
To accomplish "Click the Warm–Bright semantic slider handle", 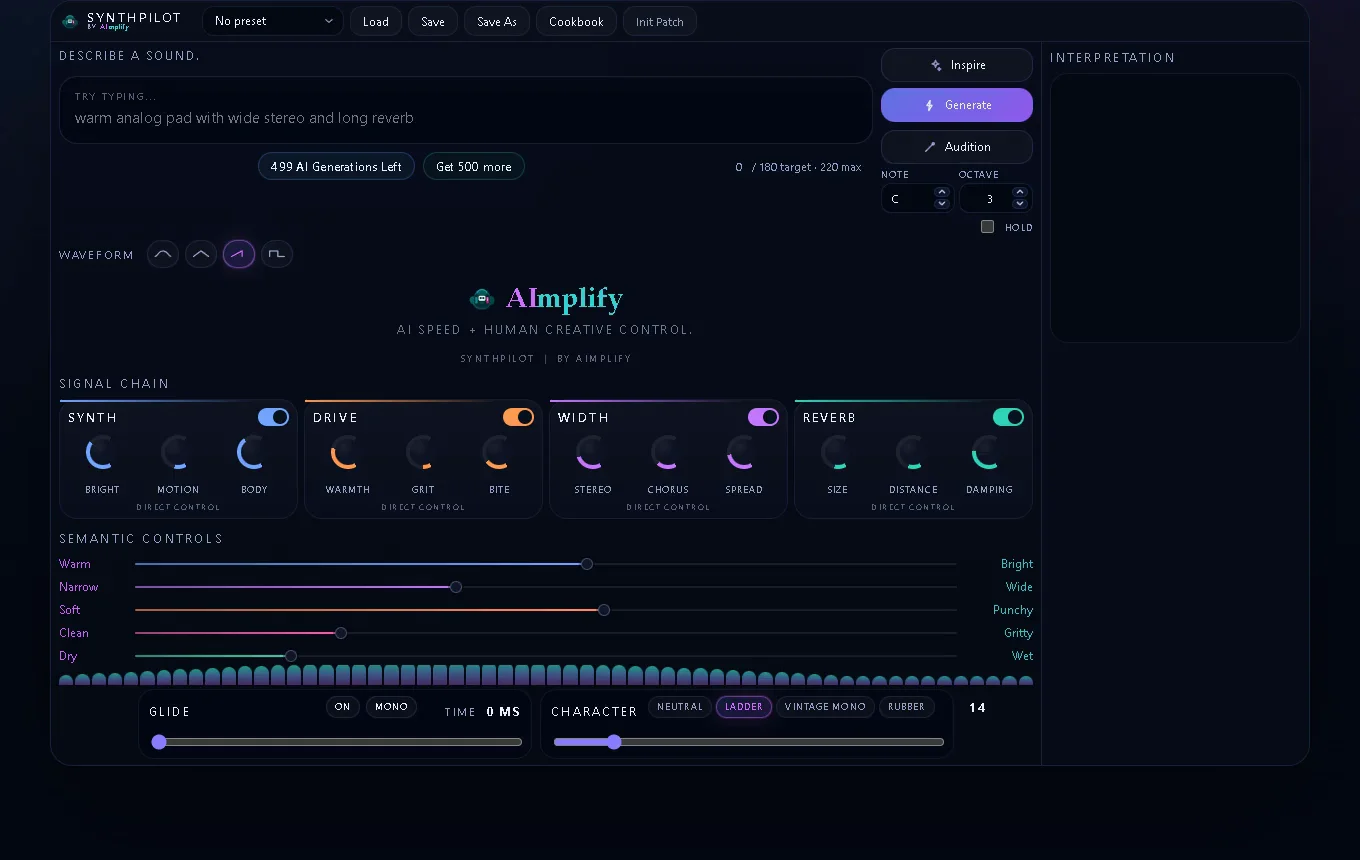I will pos(587,564).
